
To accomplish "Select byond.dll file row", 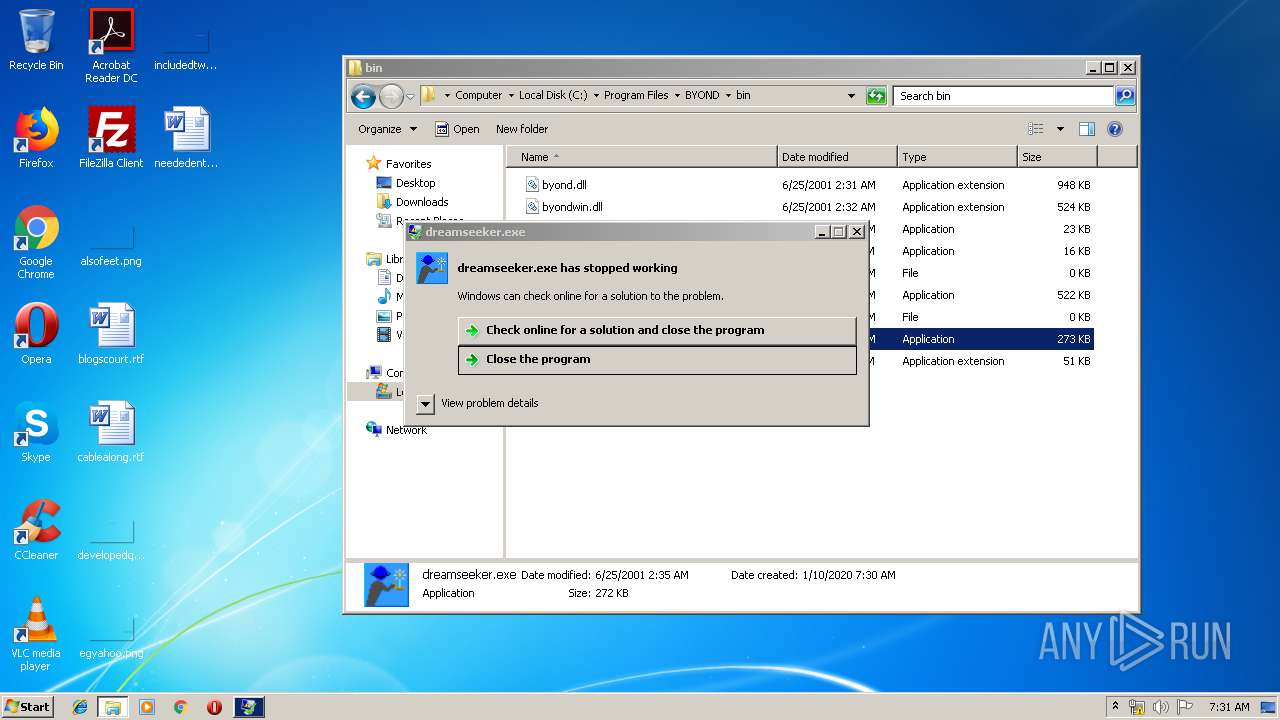I will [808, 185].
